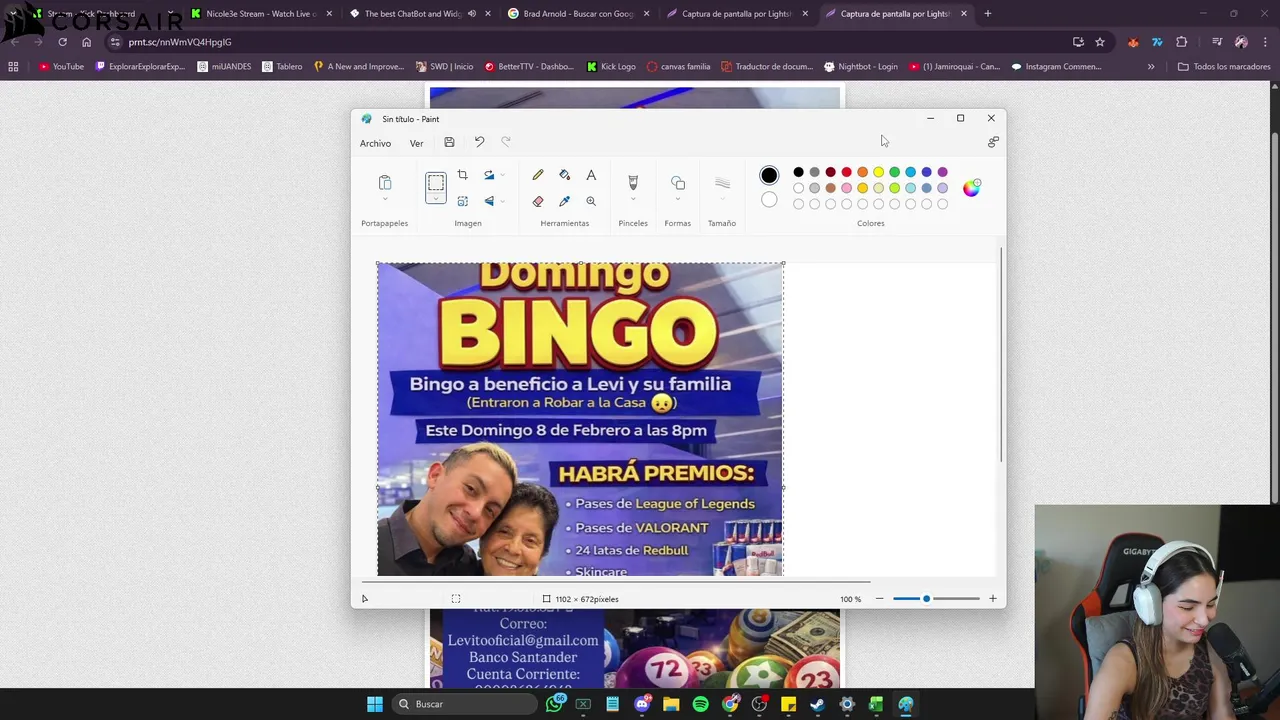Click the browser address bar URL
The width and height of the screenshot is (1280, 720).
(x=180, y=42)
